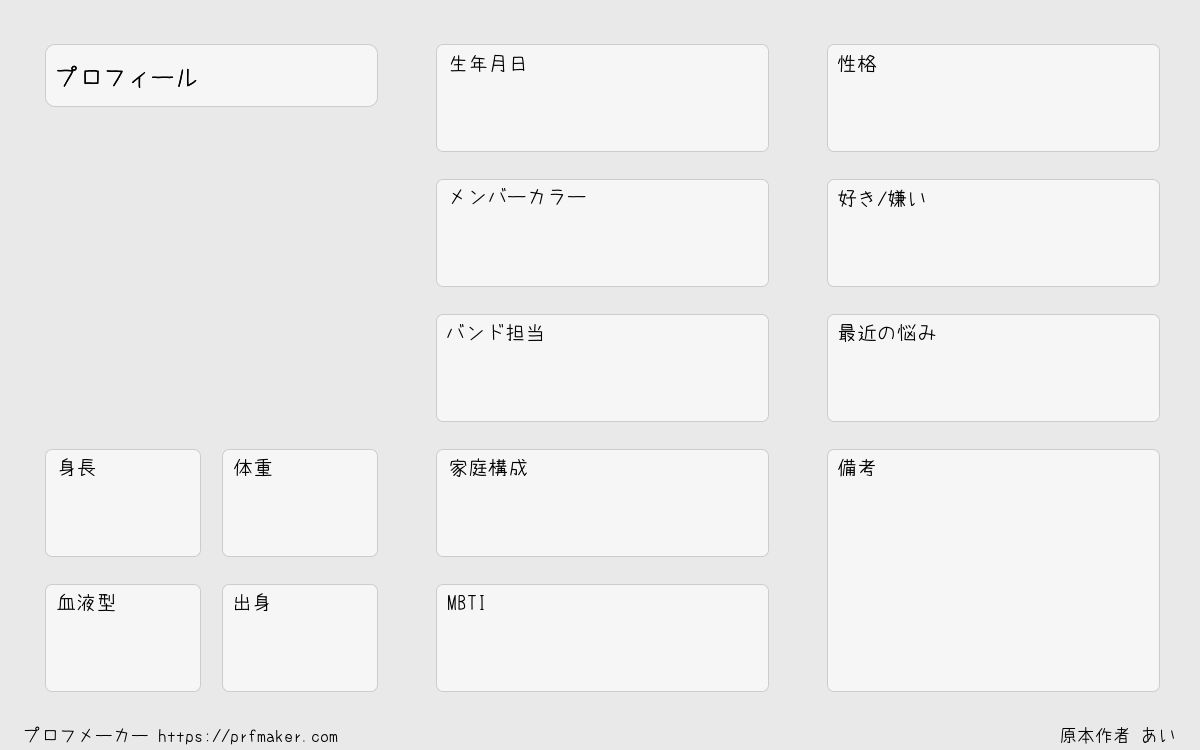Click the プロフメーカー footer text
The width and height of the screenshot is (1200, 750).
86,736
